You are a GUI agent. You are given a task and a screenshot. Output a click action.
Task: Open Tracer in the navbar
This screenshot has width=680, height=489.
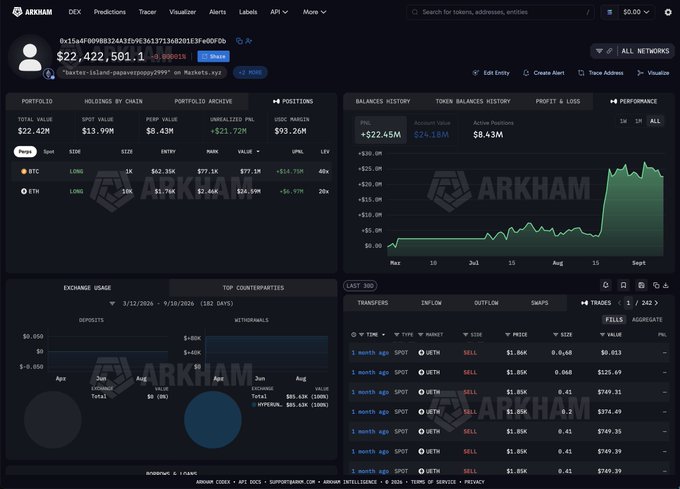pos(147,12)
